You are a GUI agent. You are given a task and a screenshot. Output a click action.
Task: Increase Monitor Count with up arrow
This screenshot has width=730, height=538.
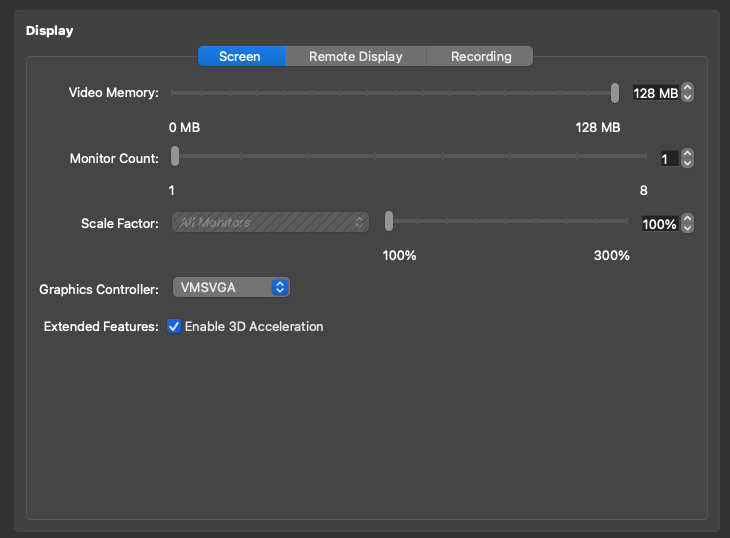tap(687, 153)
